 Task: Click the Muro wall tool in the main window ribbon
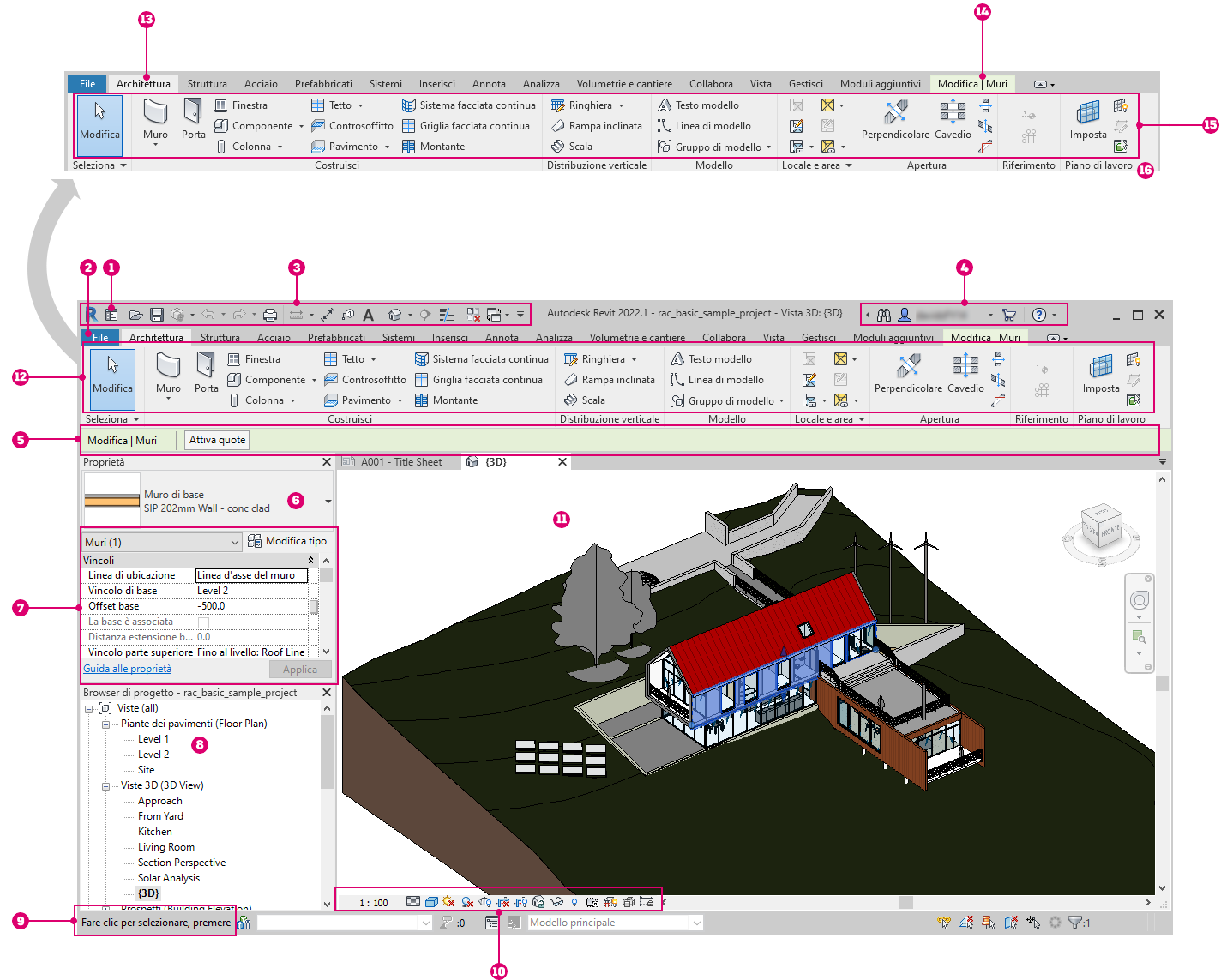pyautogui.click(x=168, y=375)
